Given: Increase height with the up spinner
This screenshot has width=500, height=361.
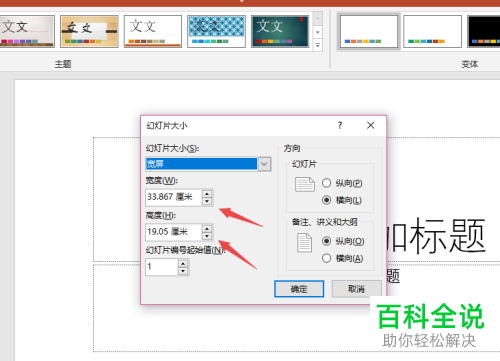Looking at the screenshot, I should point(207,228).
